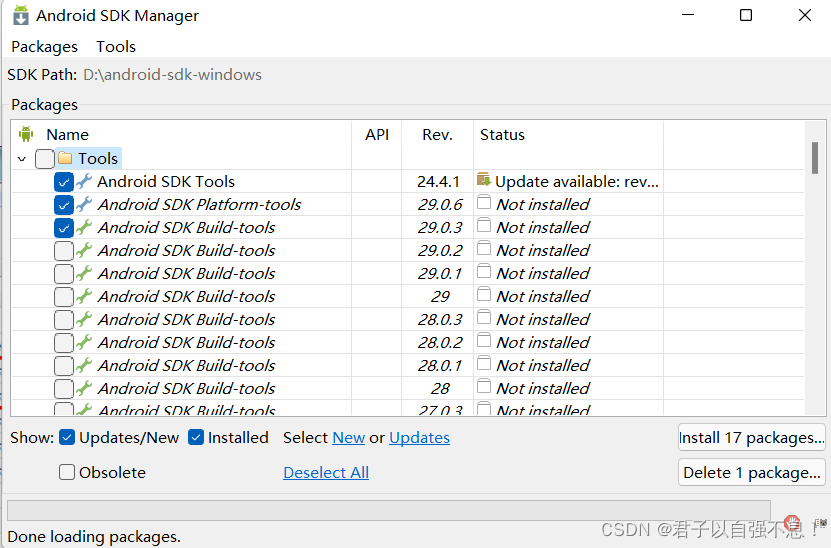Click revision 24.4.1 cell
831x548 pixels.
click(438, 182)
